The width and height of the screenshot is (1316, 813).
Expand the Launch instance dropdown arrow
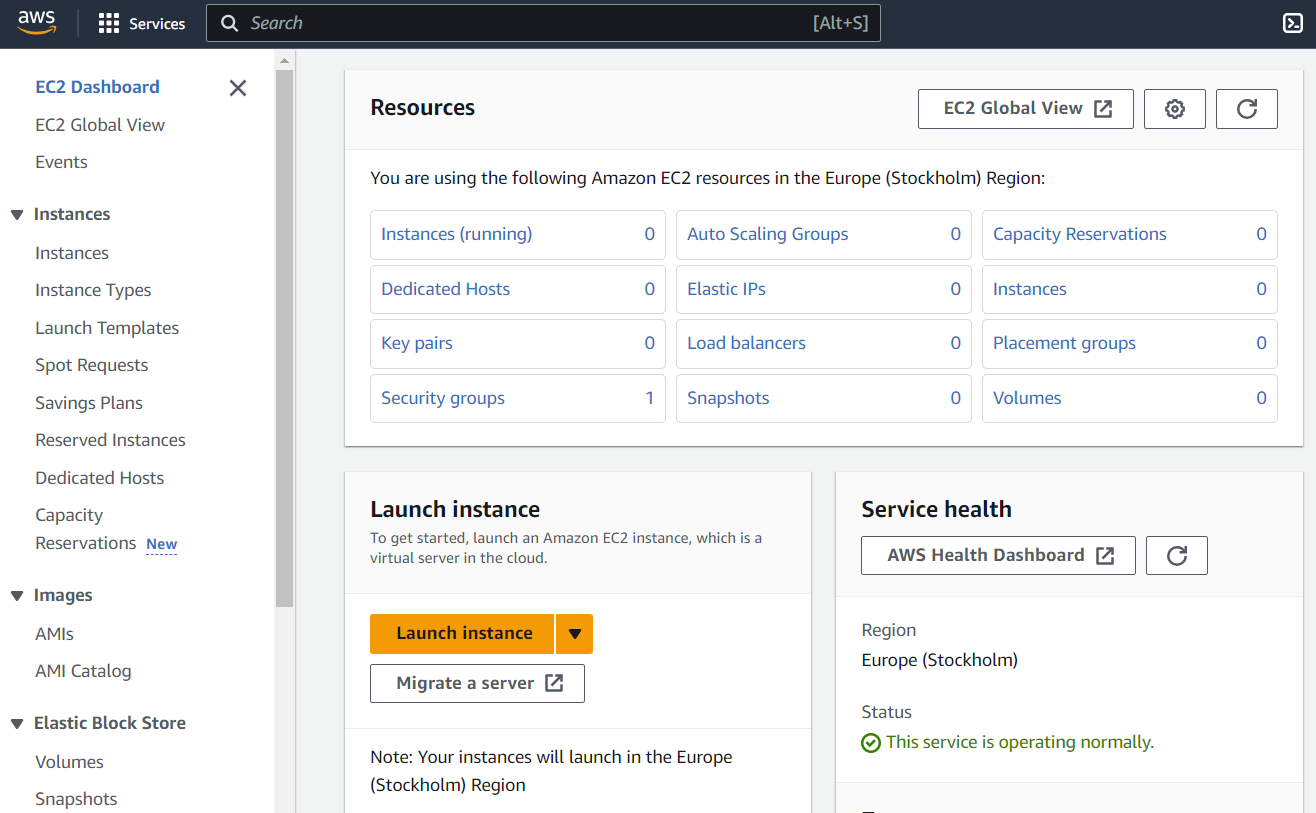(574, 634)
